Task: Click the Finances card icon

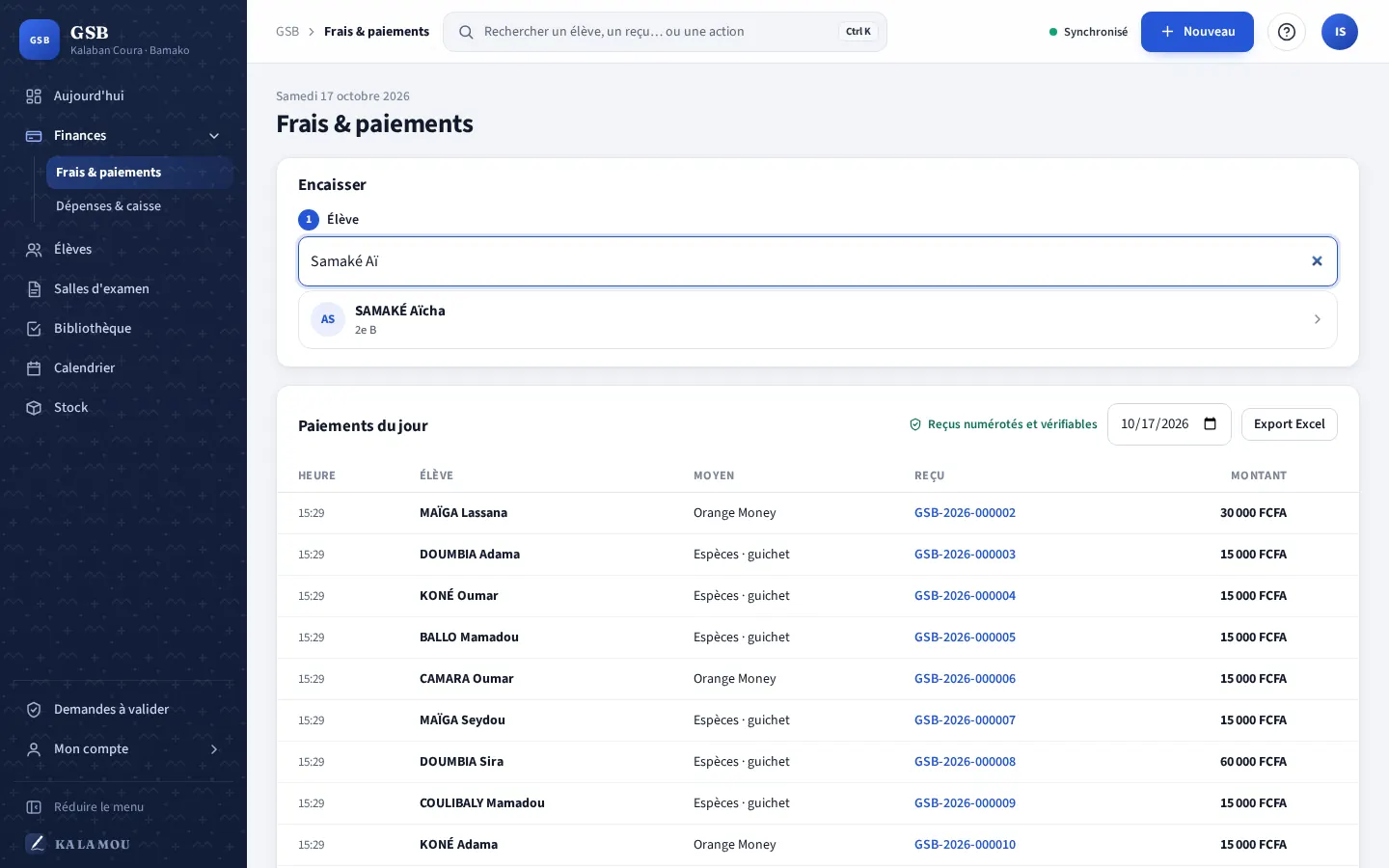Action: click(x=34, y=135)
